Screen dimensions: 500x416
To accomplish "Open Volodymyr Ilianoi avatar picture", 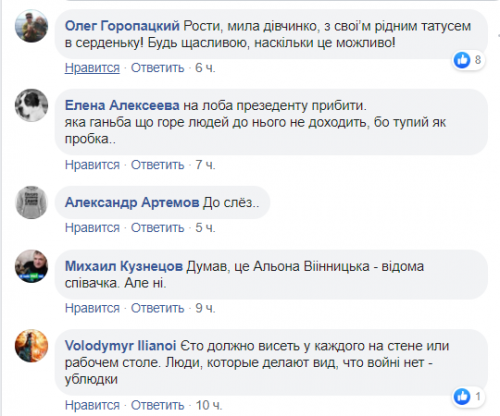I will [x=32, y=346].
